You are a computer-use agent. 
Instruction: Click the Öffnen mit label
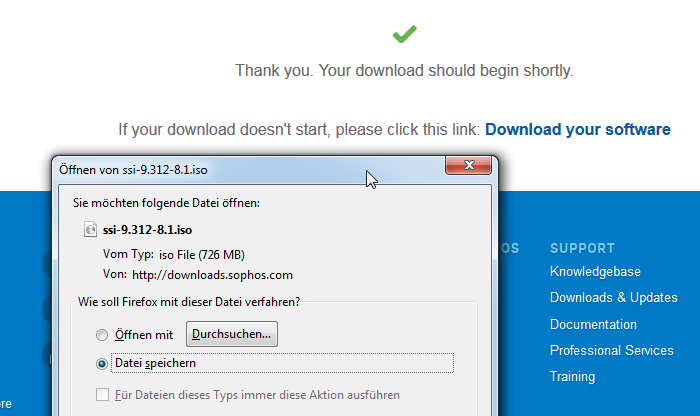pyautogui.click(x=144, y=335)
